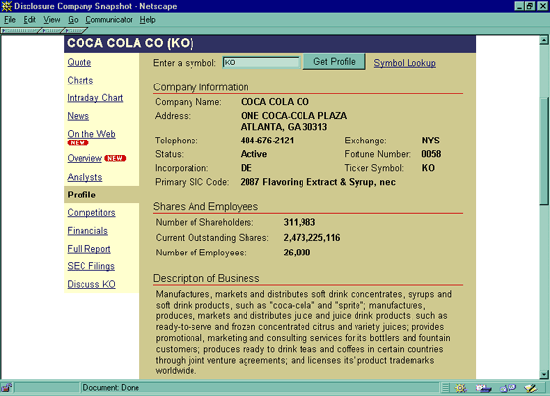Click the telephone number 404-676-2121
This screenshot has width=550, height=396.
(267, 141)
